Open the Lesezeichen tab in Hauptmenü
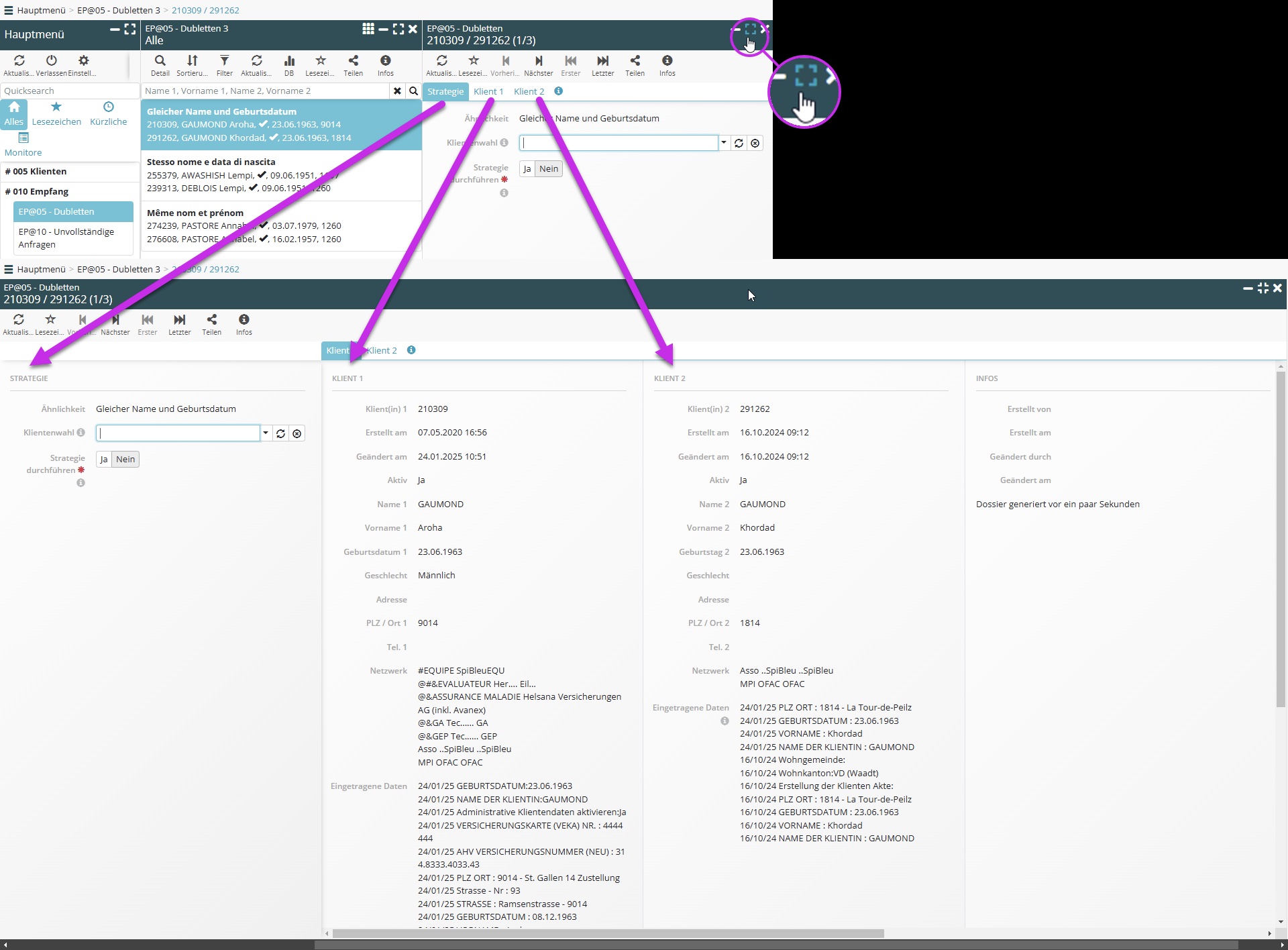This screenshot has height=950, width=1288. coord(56,113)
